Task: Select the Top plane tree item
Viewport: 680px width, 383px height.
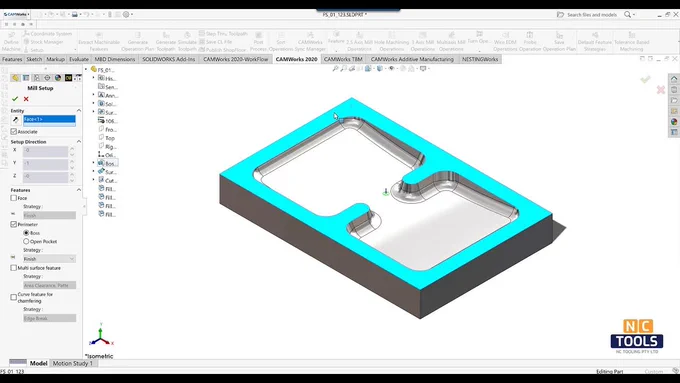Action: (x=107, y=138)
